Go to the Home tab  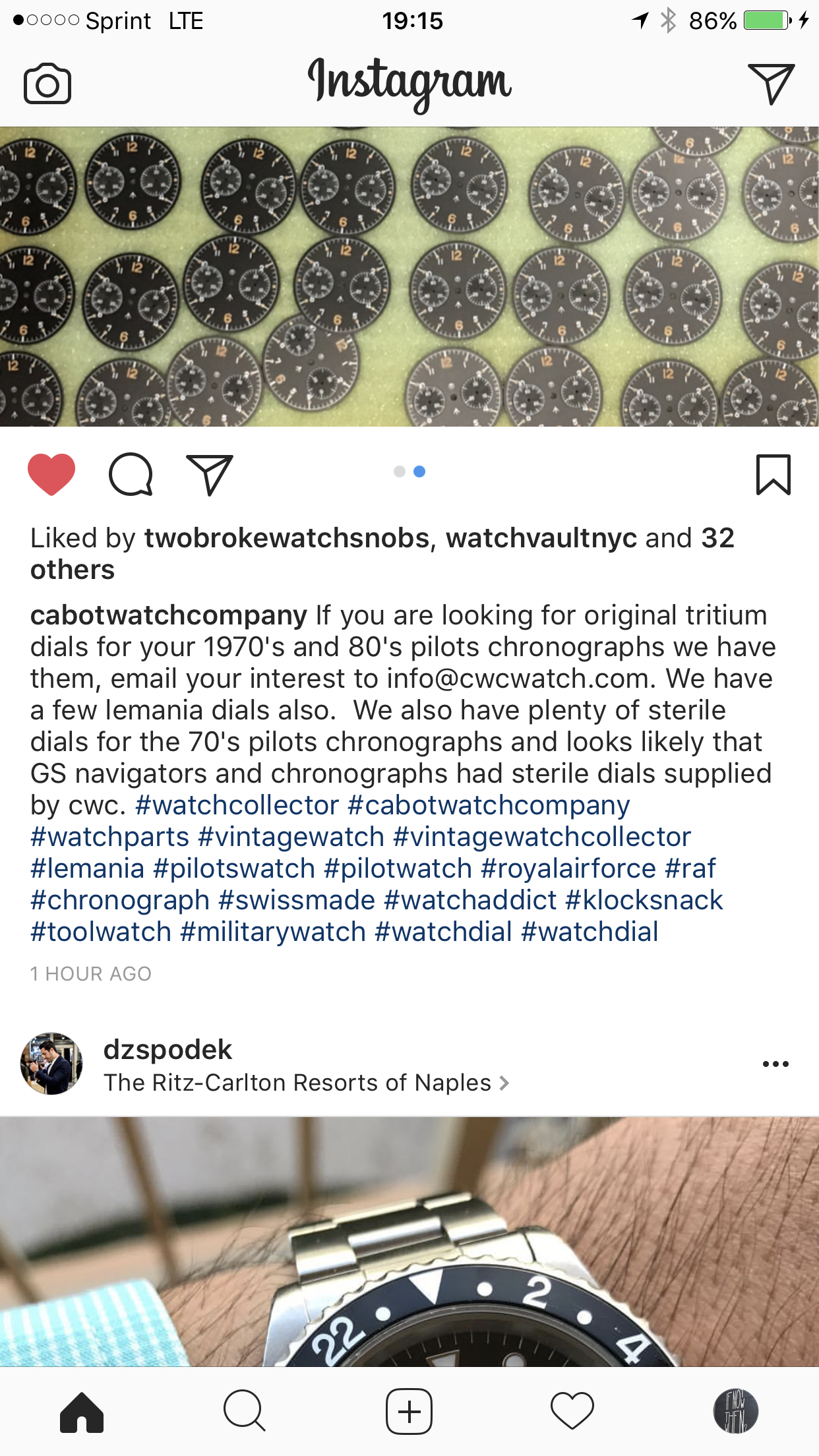[82, 1412]
